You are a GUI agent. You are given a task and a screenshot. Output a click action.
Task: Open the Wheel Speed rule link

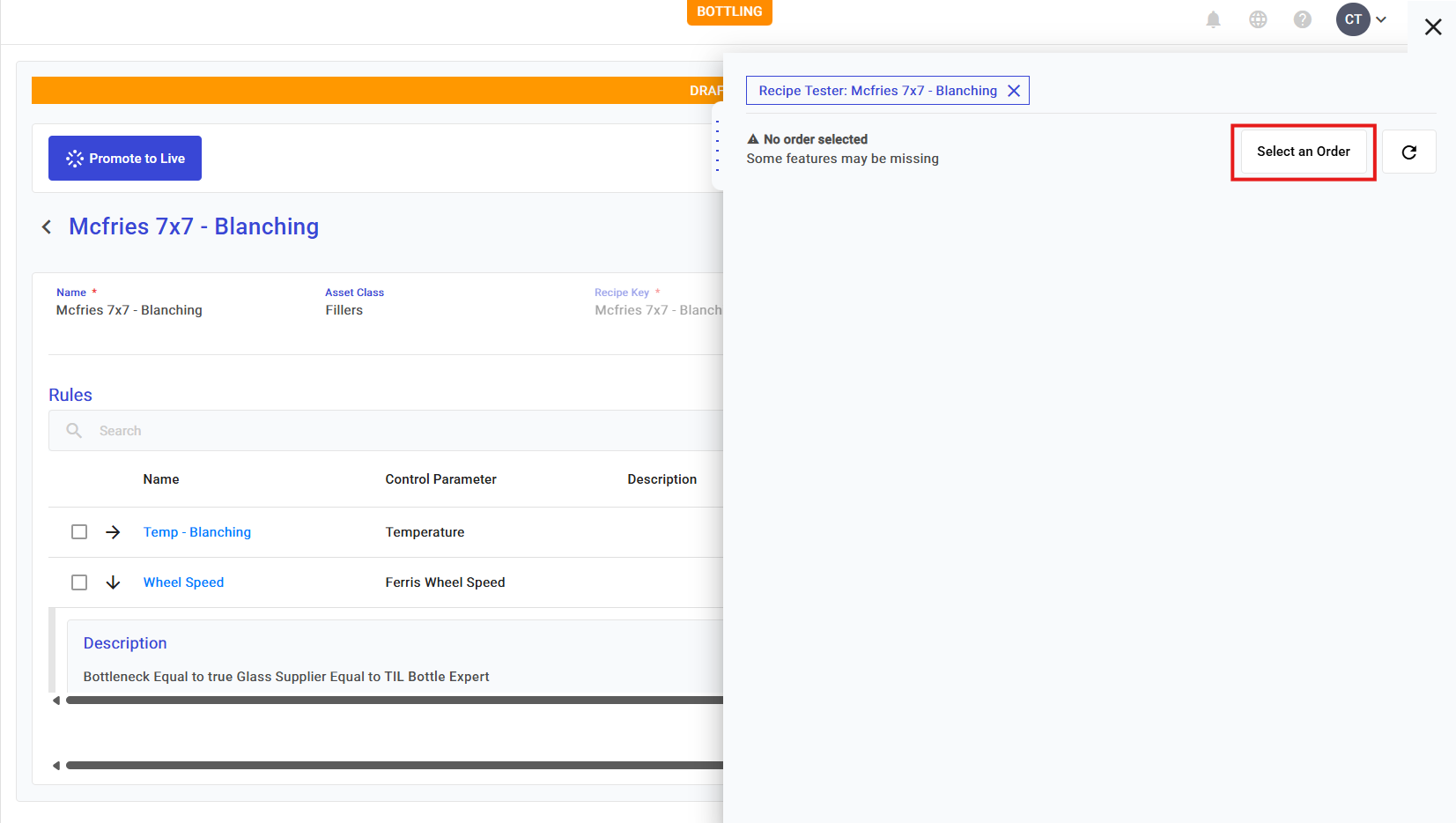click(x=183, y=582)
